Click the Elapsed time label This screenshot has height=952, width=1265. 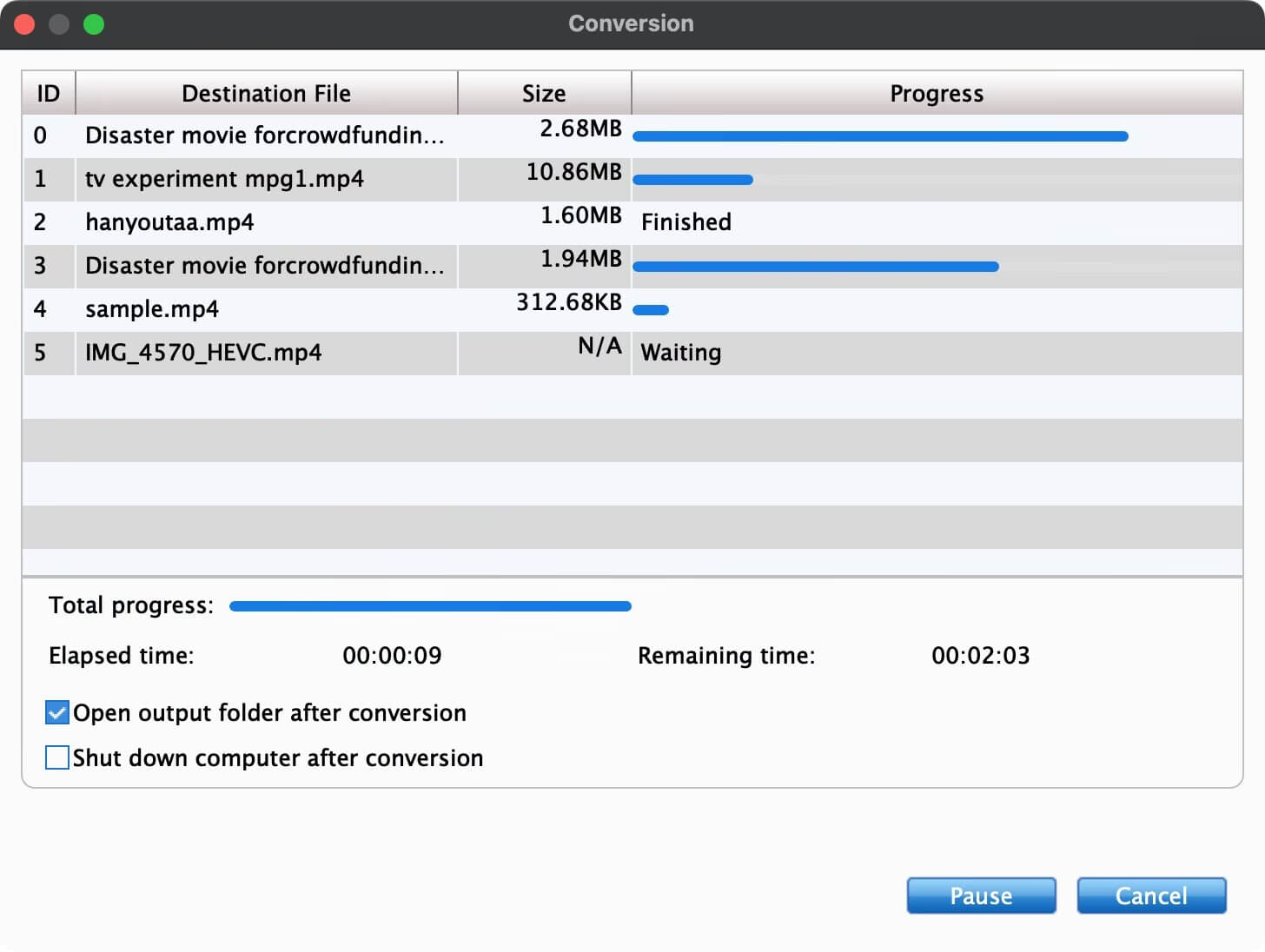click(x=122, y=655)
